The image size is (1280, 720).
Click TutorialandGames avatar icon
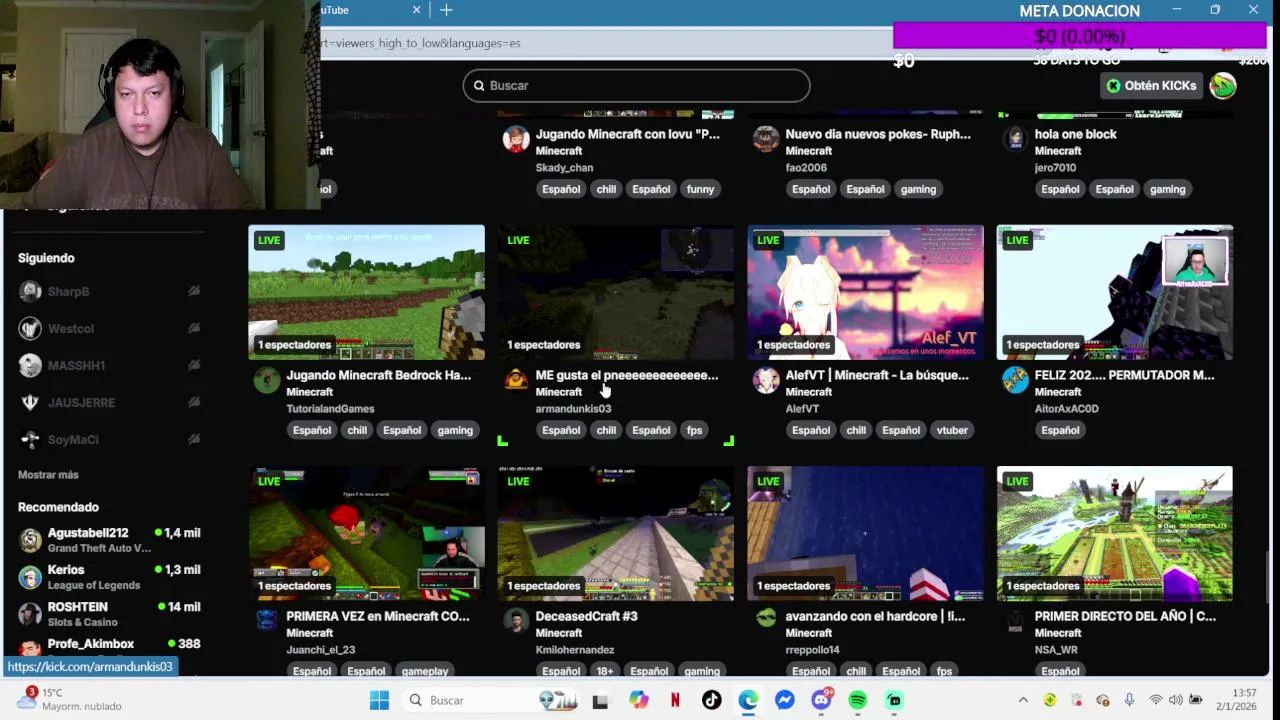click(x=267, y=380)
